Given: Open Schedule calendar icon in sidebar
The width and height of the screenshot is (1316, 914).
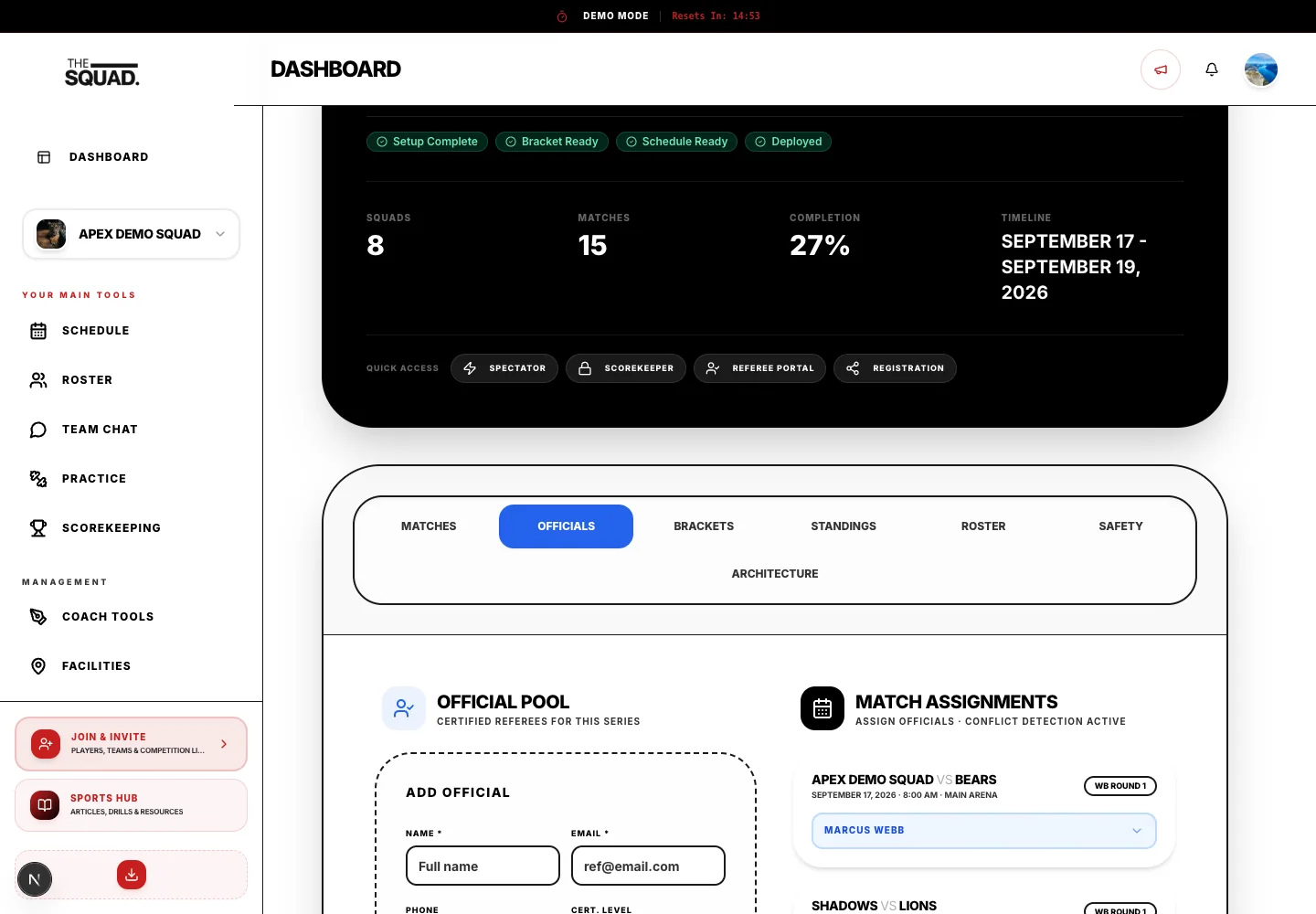Looking at the screenshot, I should pyautogui.click(x=38, y=331).
